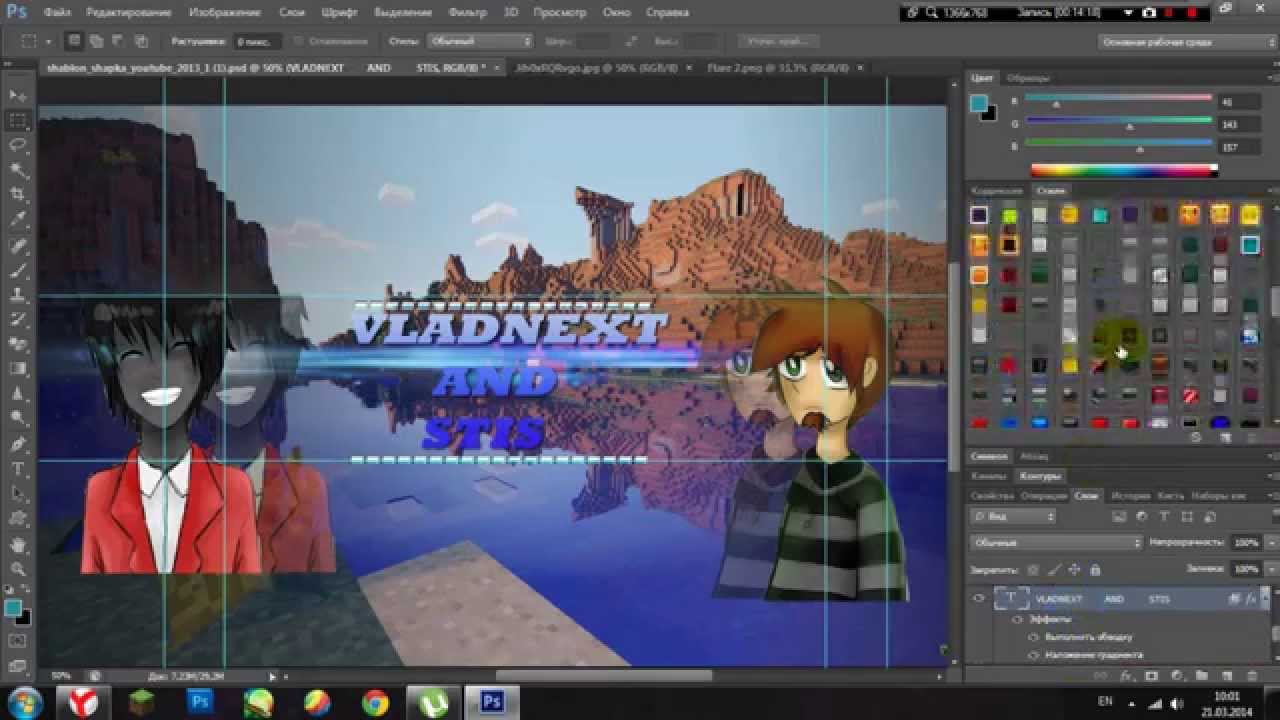Switch to the История tab
This screenshot has width=1280, height=720.
coord(1131,496)
